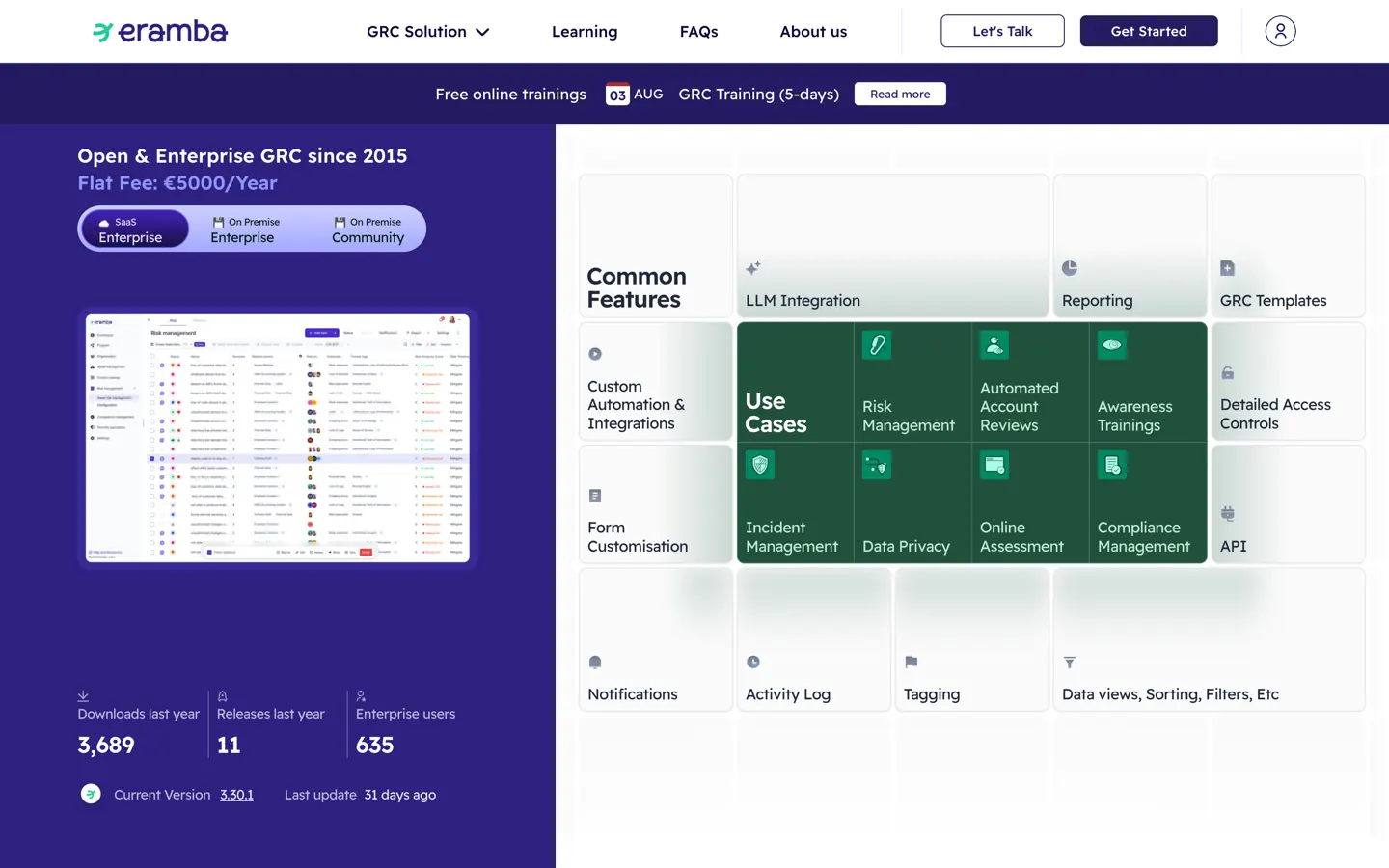The width and height of the screenshot is (1389, 868).
Task: Click the Notifications bell icon
Action: point(595,663)
